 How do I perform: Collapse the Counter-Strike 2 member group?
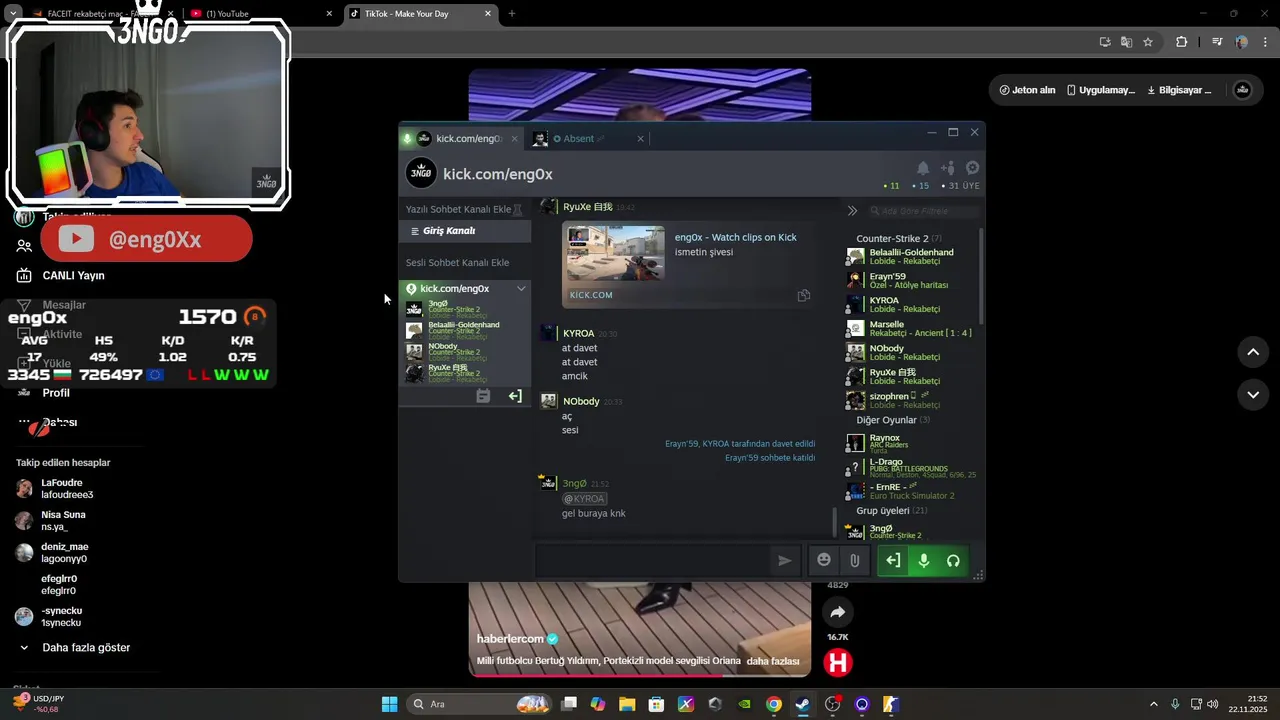tap(898, 238)
